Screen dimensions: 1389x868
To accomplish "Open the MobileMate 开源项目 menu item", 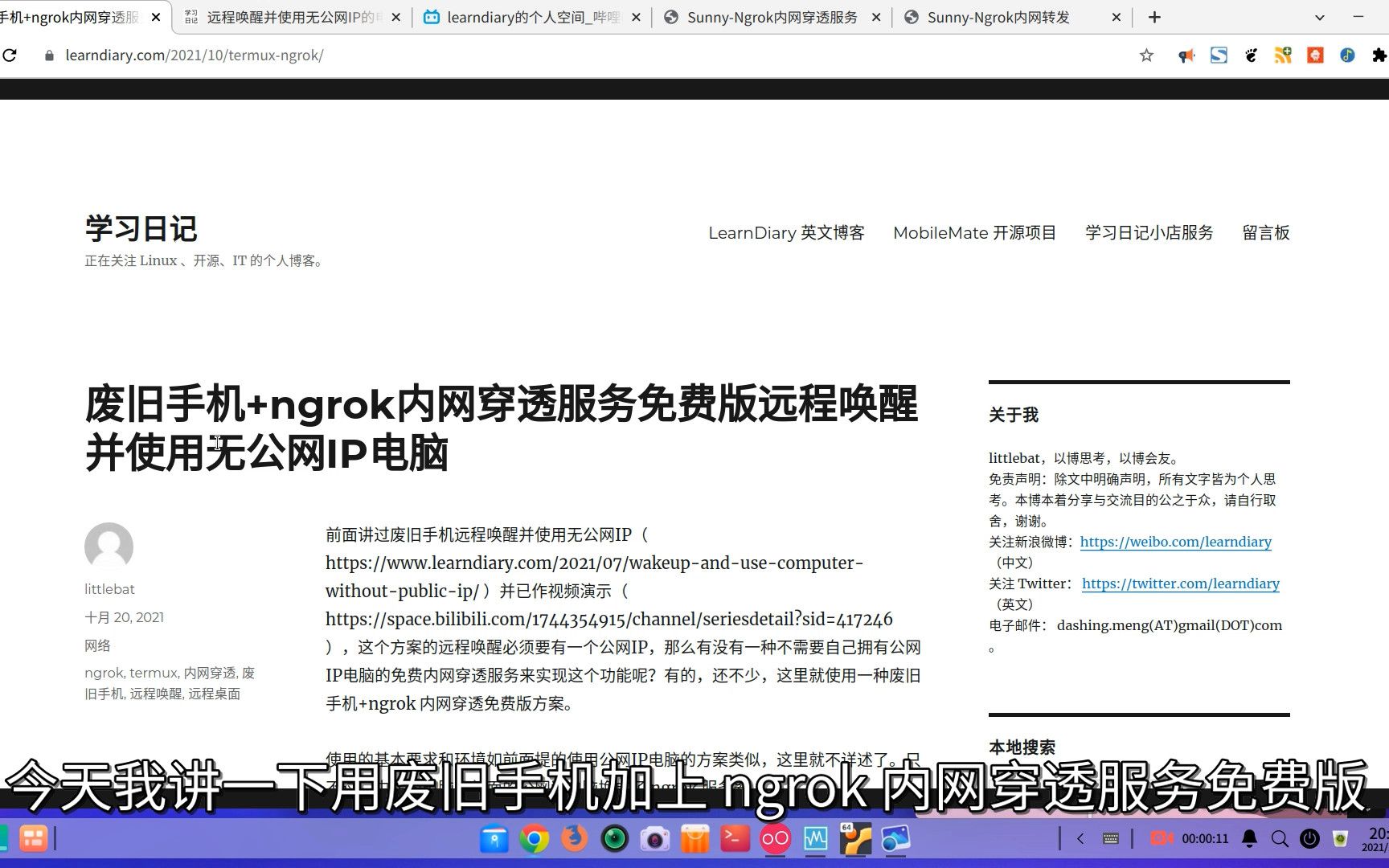I will tap(974, 233).
